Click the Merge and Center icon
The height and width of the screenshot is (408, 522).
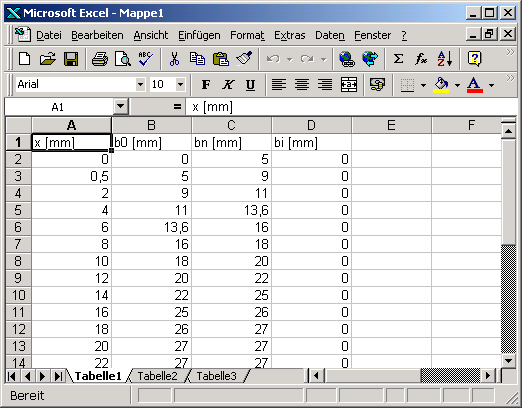[349, 85]
